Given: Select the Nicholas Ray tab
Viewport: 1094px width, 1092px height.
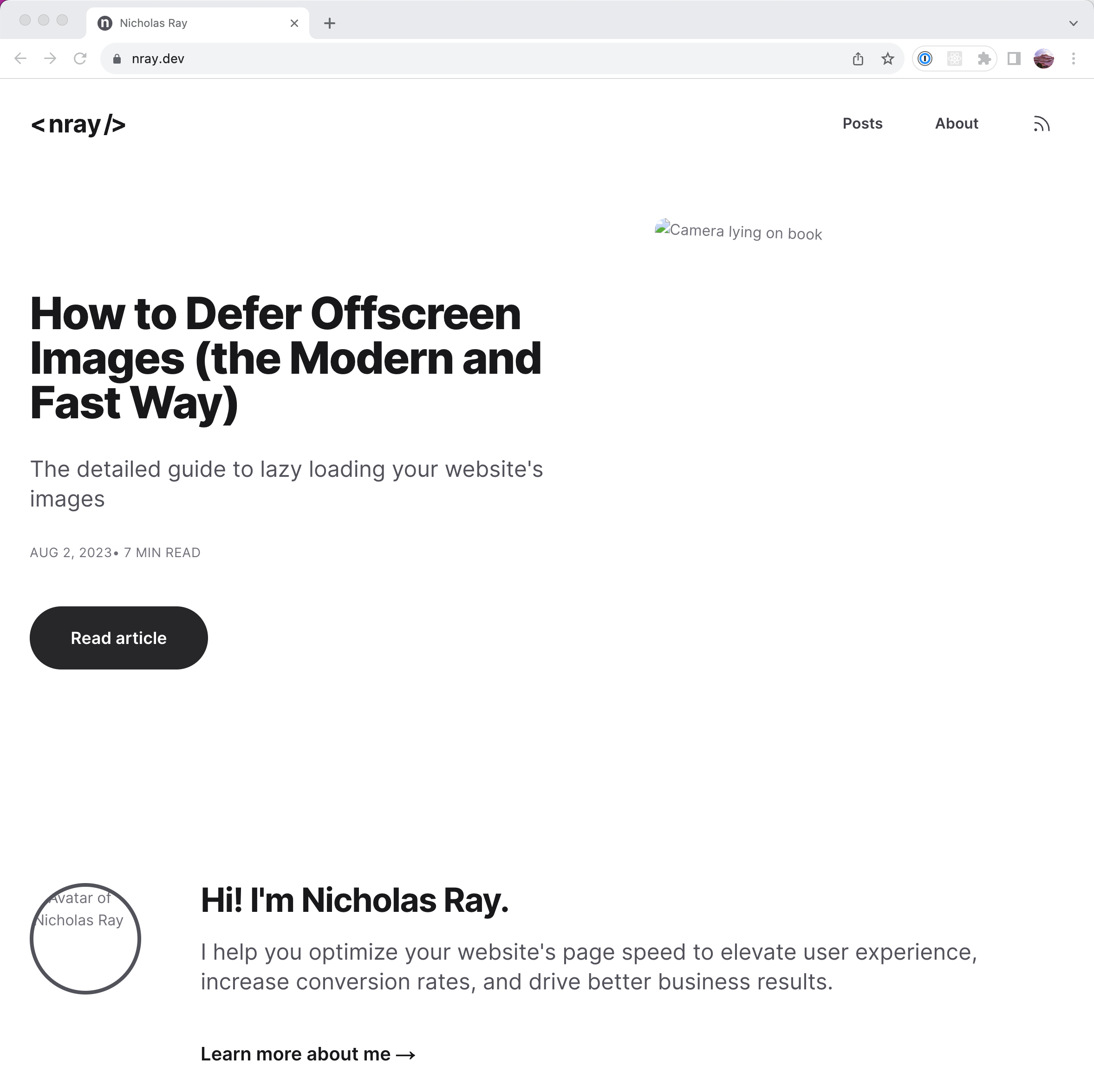Looking at the screenshot, I should tap(198, 23).
